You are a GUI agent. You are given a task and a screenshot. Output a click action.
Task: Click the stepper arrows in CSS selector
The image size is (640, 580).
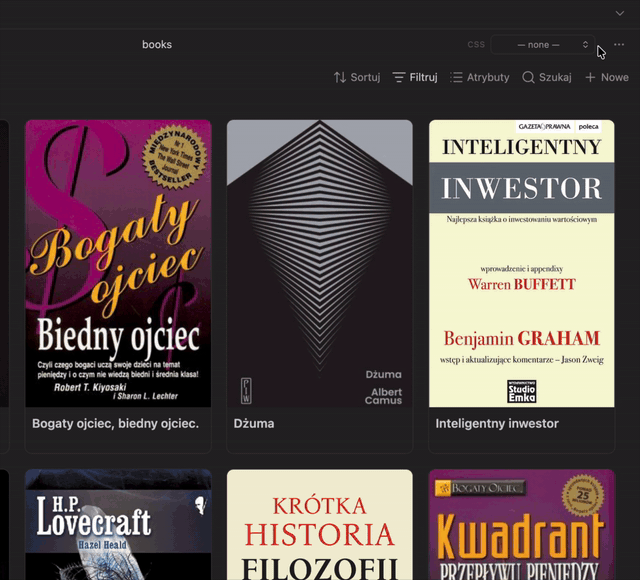coord(585,44)
